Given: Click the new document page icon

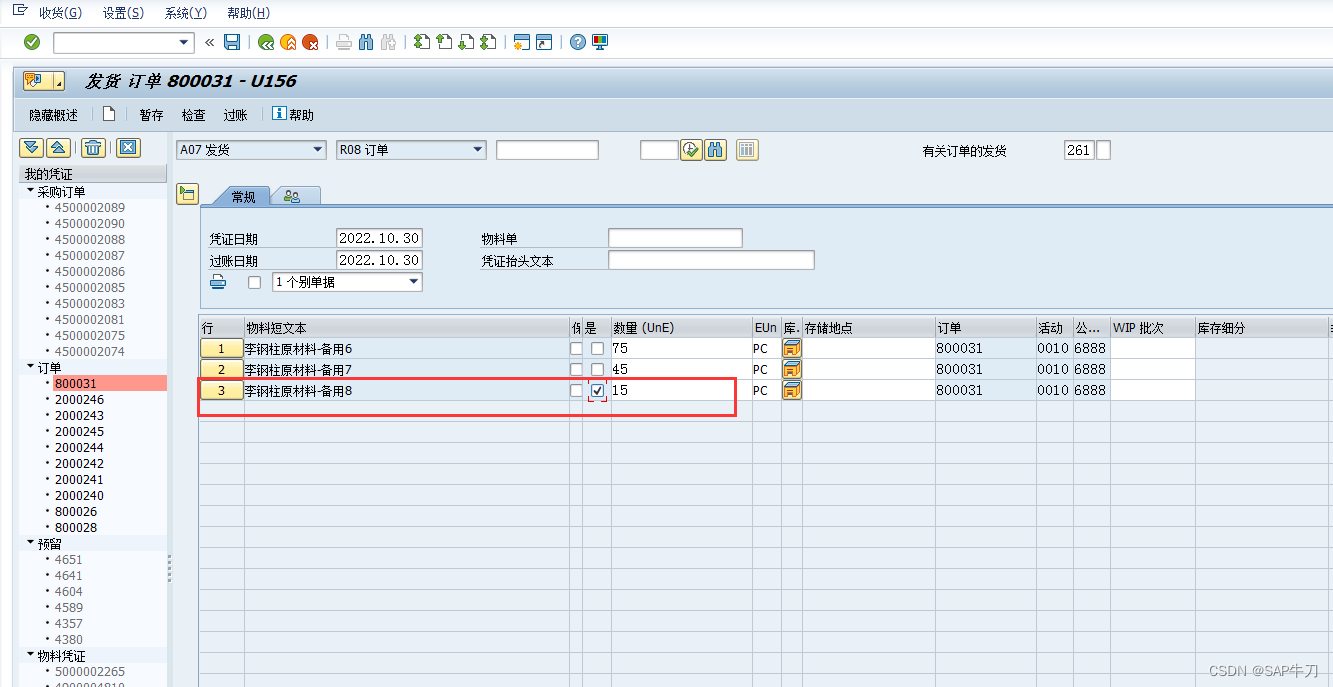Looking at the screenshot, I should click(109, 114).
